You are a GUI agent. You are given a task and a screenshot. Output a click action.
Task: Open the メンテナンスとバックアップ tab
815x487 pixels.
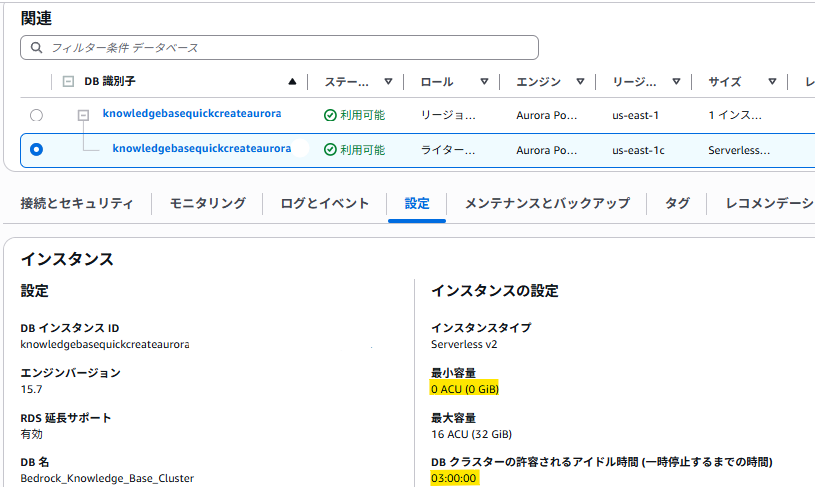coord(547,203)
